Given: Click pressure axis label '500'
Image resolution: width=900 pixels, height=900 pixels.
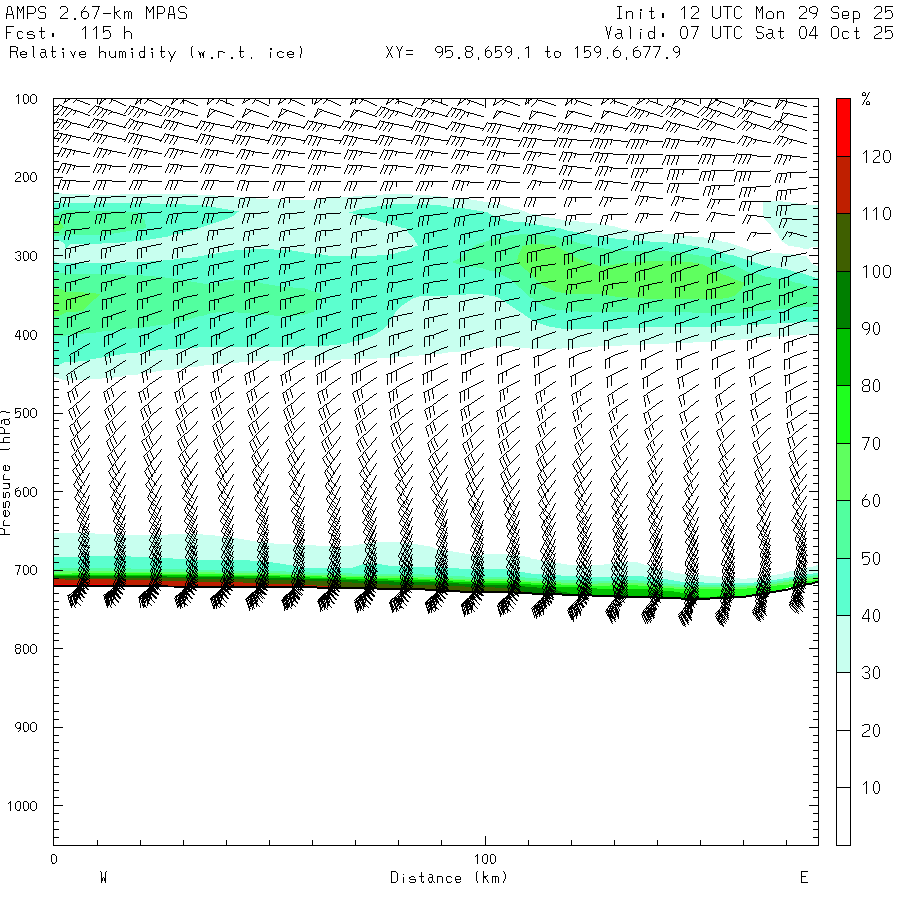Looking at the screenshot, I should 26,413.
